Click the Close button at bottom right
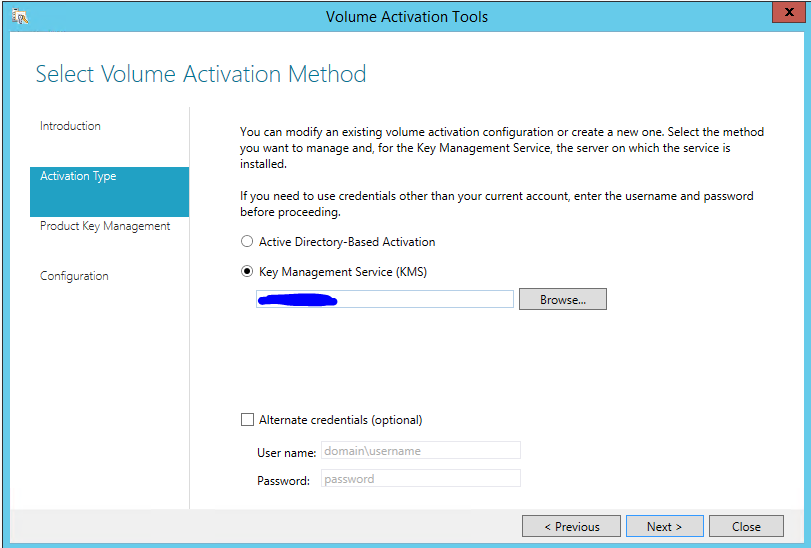 click(x=746, y=526)
